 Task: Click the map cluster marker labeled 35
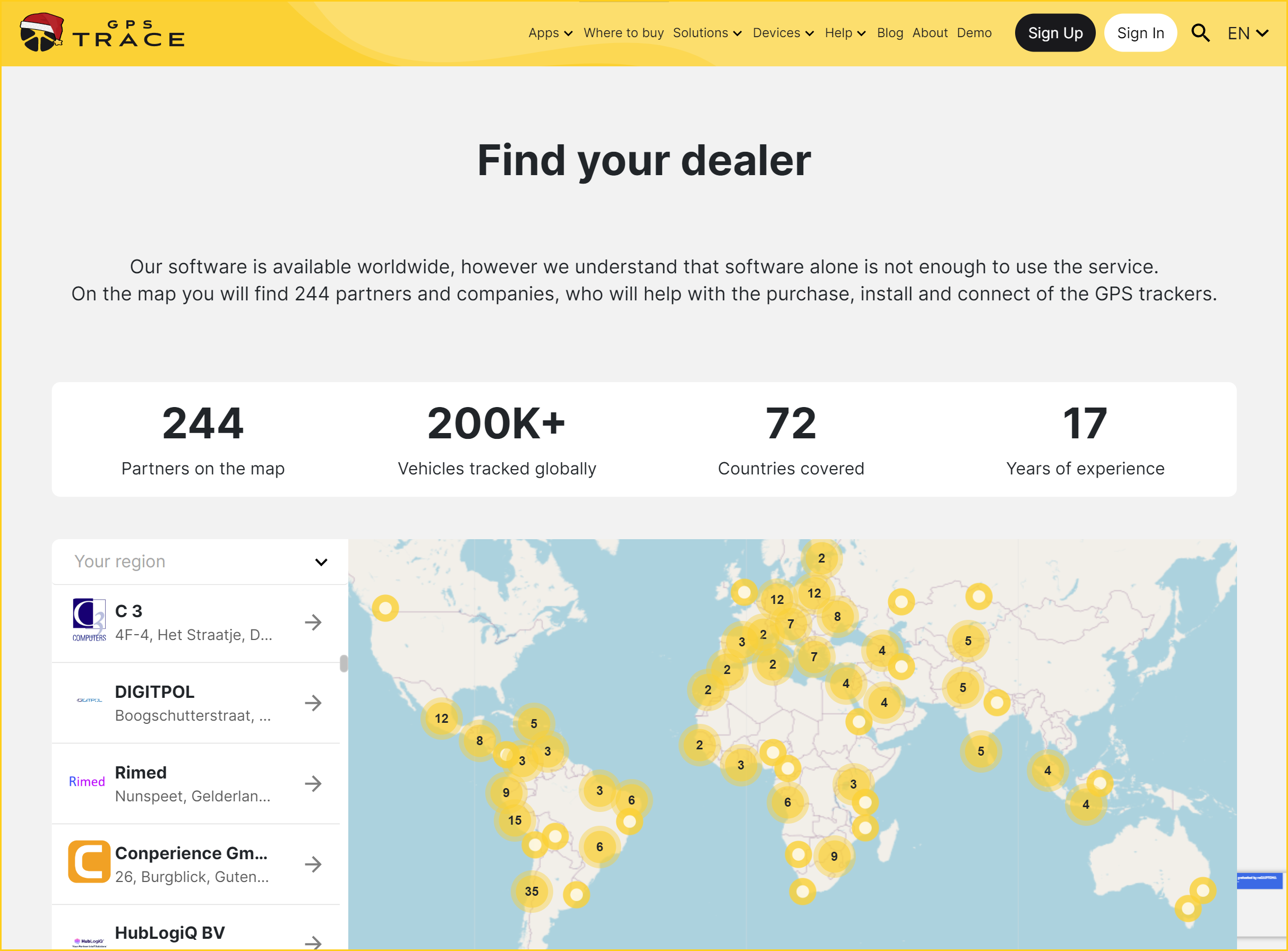coord(531,891)
